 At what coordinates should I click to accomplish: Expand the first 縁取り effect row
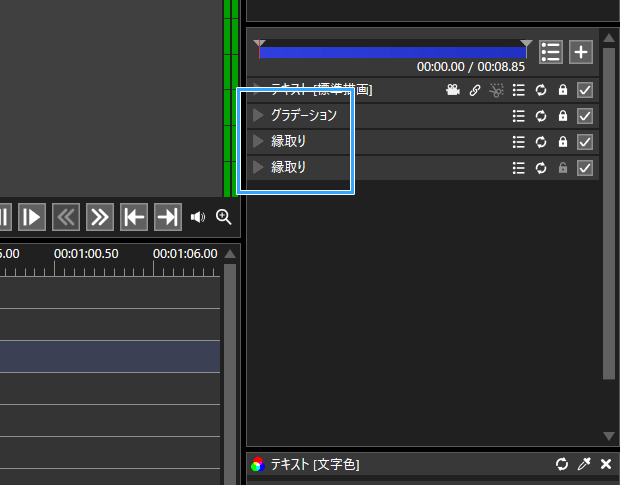[x=258, y=141]
